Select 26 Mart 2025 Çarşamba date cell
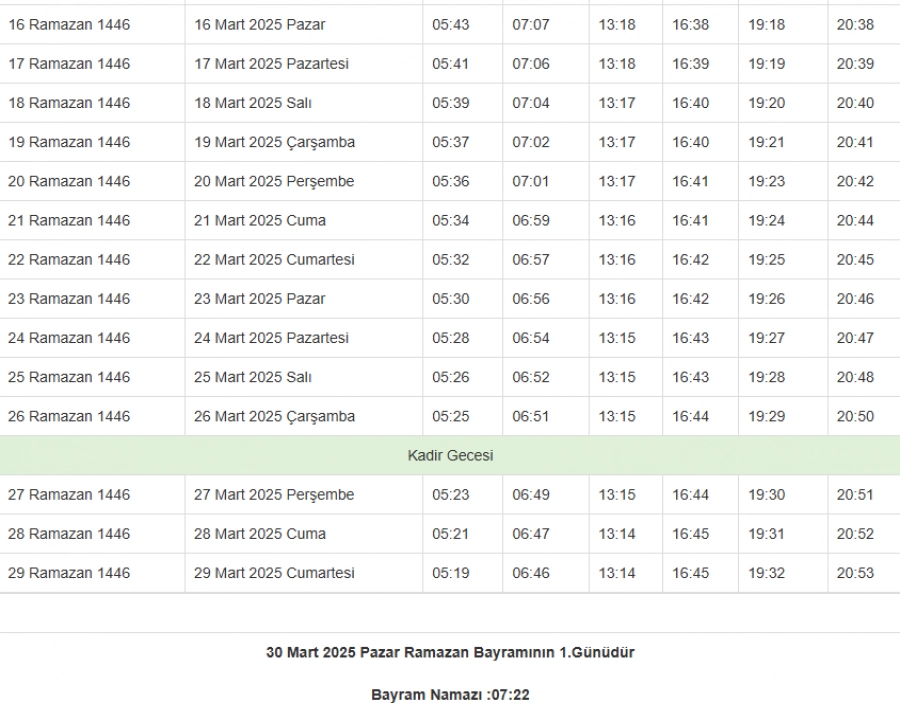Image resolution: width=900 pixels, height=703 pixels. [274, 416]
